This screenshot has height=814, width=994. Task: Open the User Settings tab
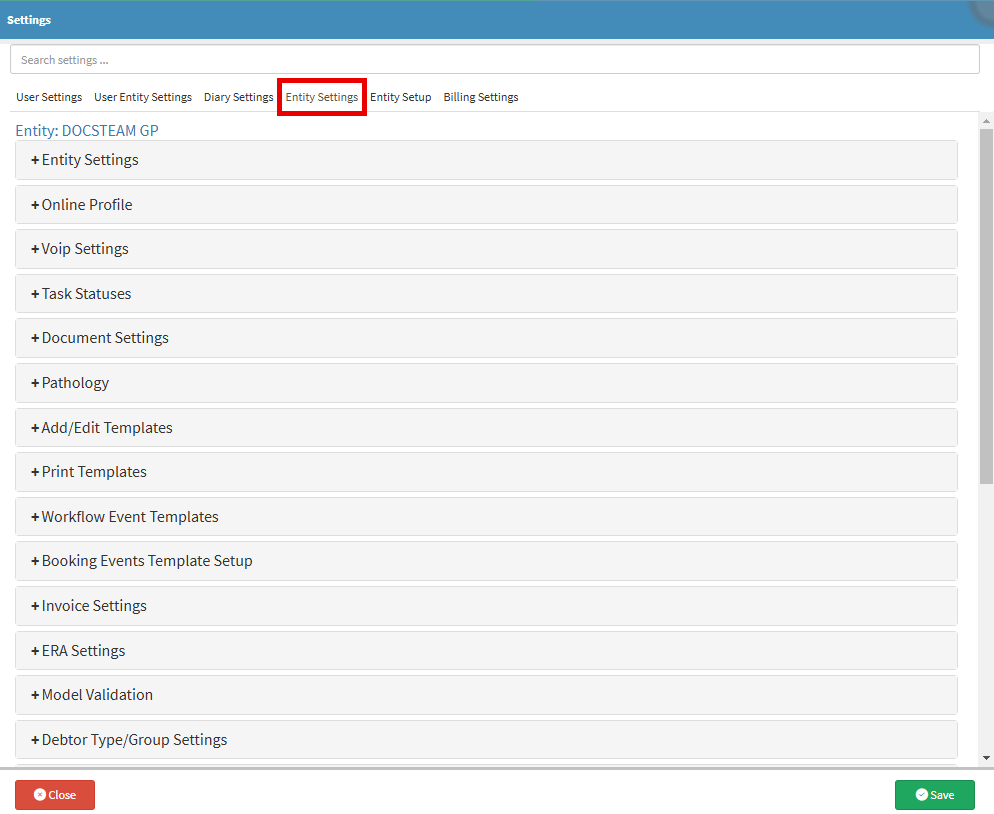tap(49, 97)
